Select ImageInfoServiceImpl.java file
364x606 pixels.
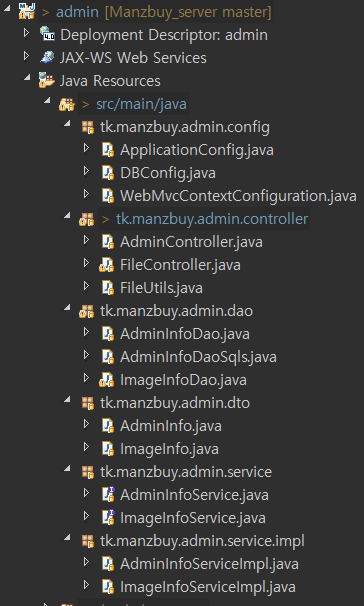click(208, 587)
